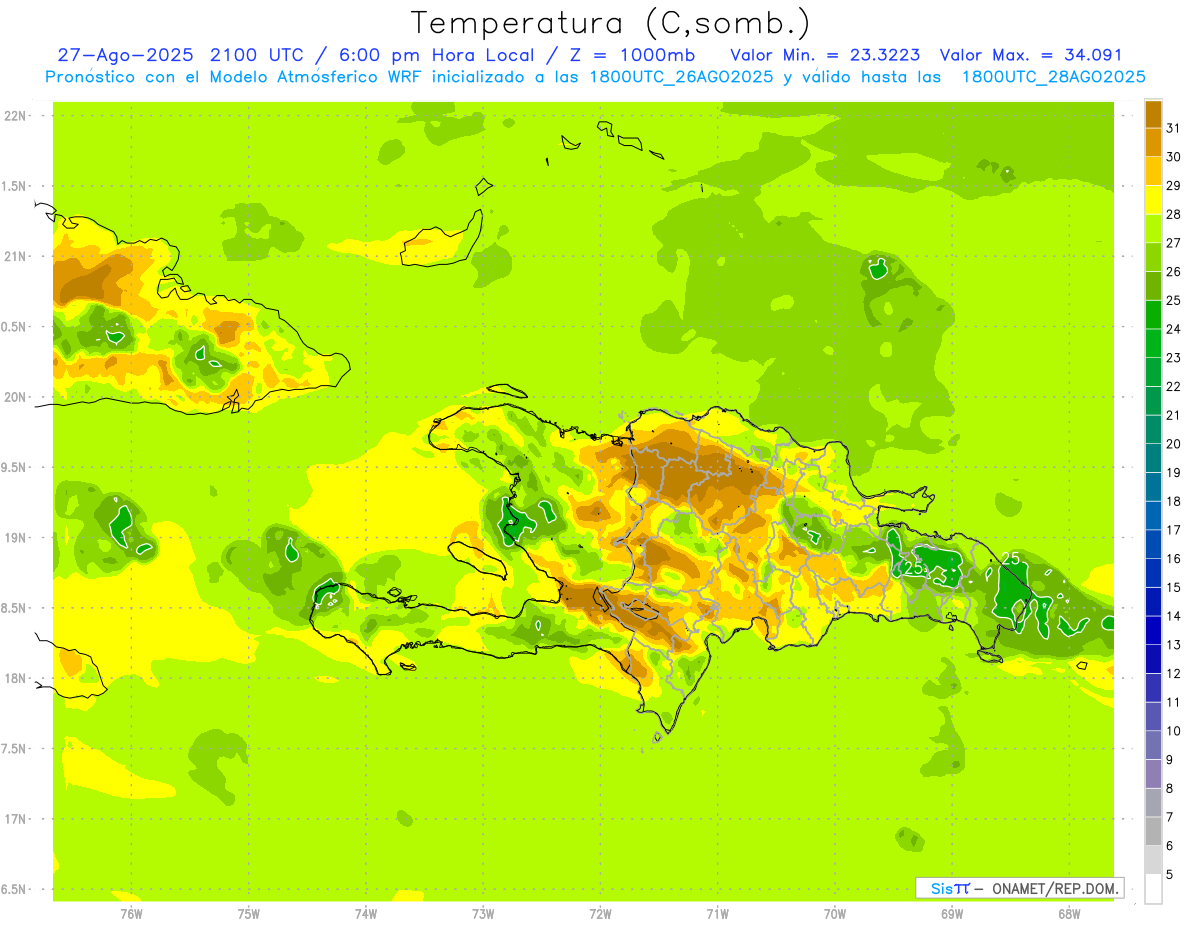The image size is (1200, 927).
Task: Click the '18N' latitude label
Action: click(x=15, y=679)
